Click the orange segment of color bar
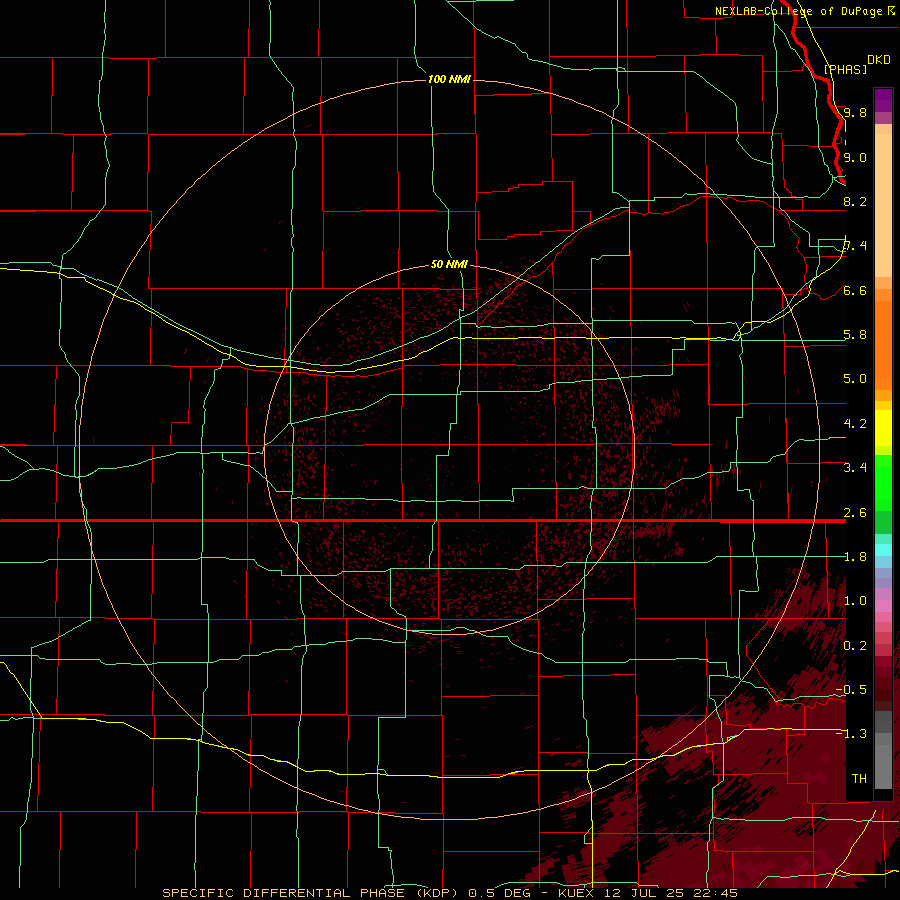 tap(883, 344)
